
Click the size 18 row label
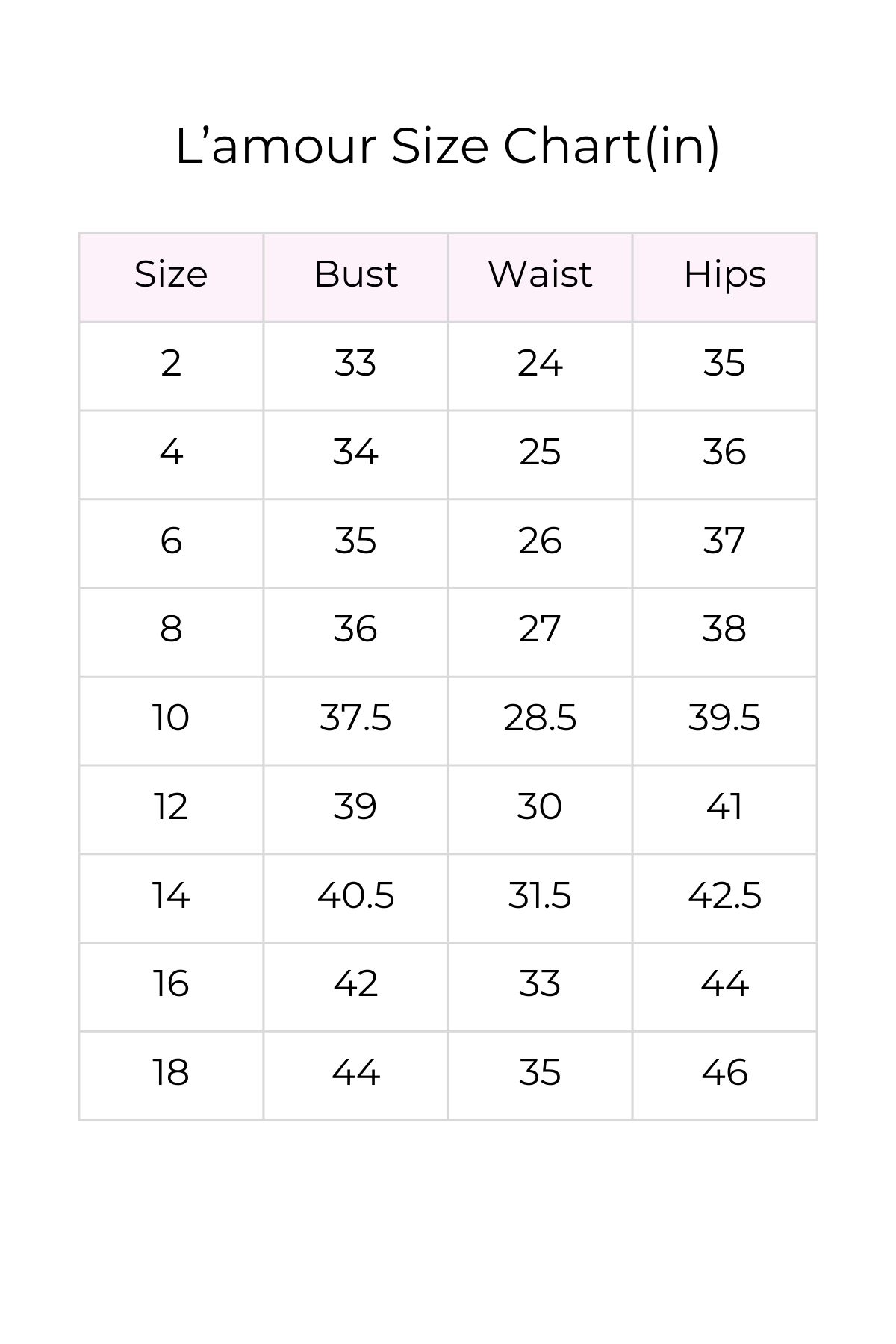tap(171, 1073)
